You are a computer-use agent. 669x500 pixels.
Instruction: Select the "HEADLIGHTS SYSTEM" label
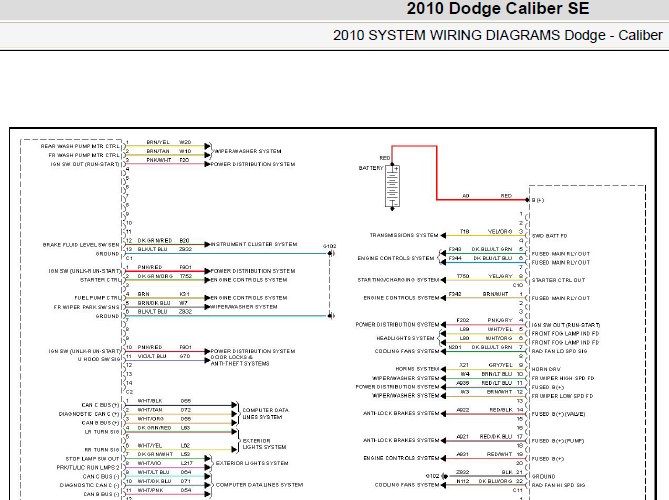point(405,338)
